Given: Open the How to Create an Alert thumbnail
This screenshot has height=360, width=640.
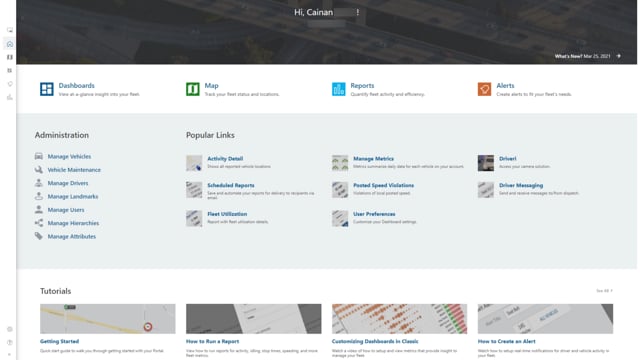Looking at the screenshot, I should [545, 318].
